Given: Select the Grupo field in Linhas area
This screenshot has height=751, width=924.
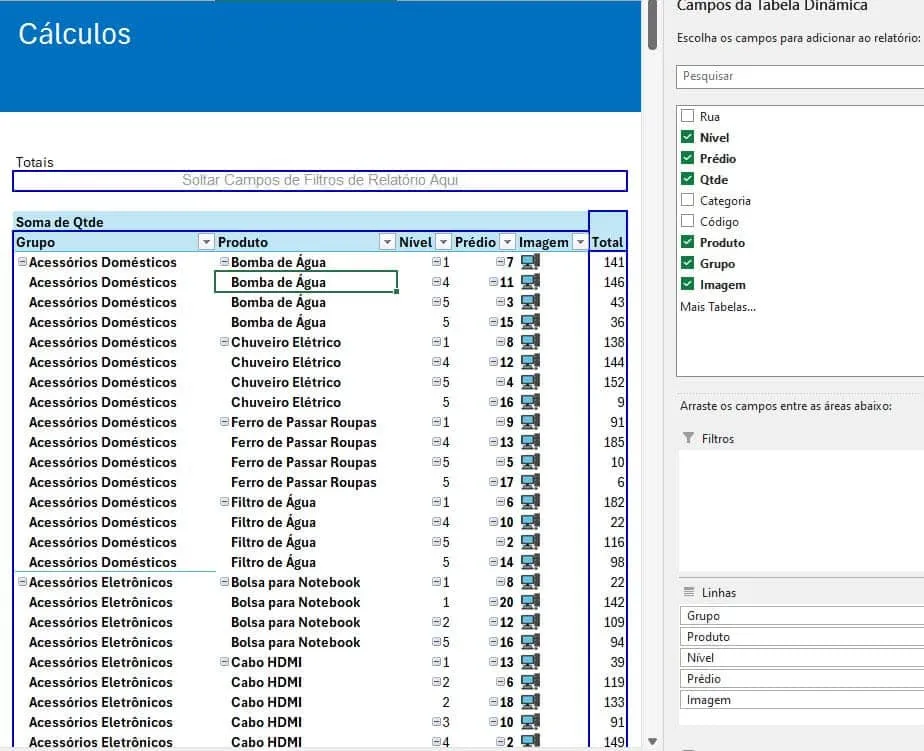Looking at the screenshot, I should [801, 615].
